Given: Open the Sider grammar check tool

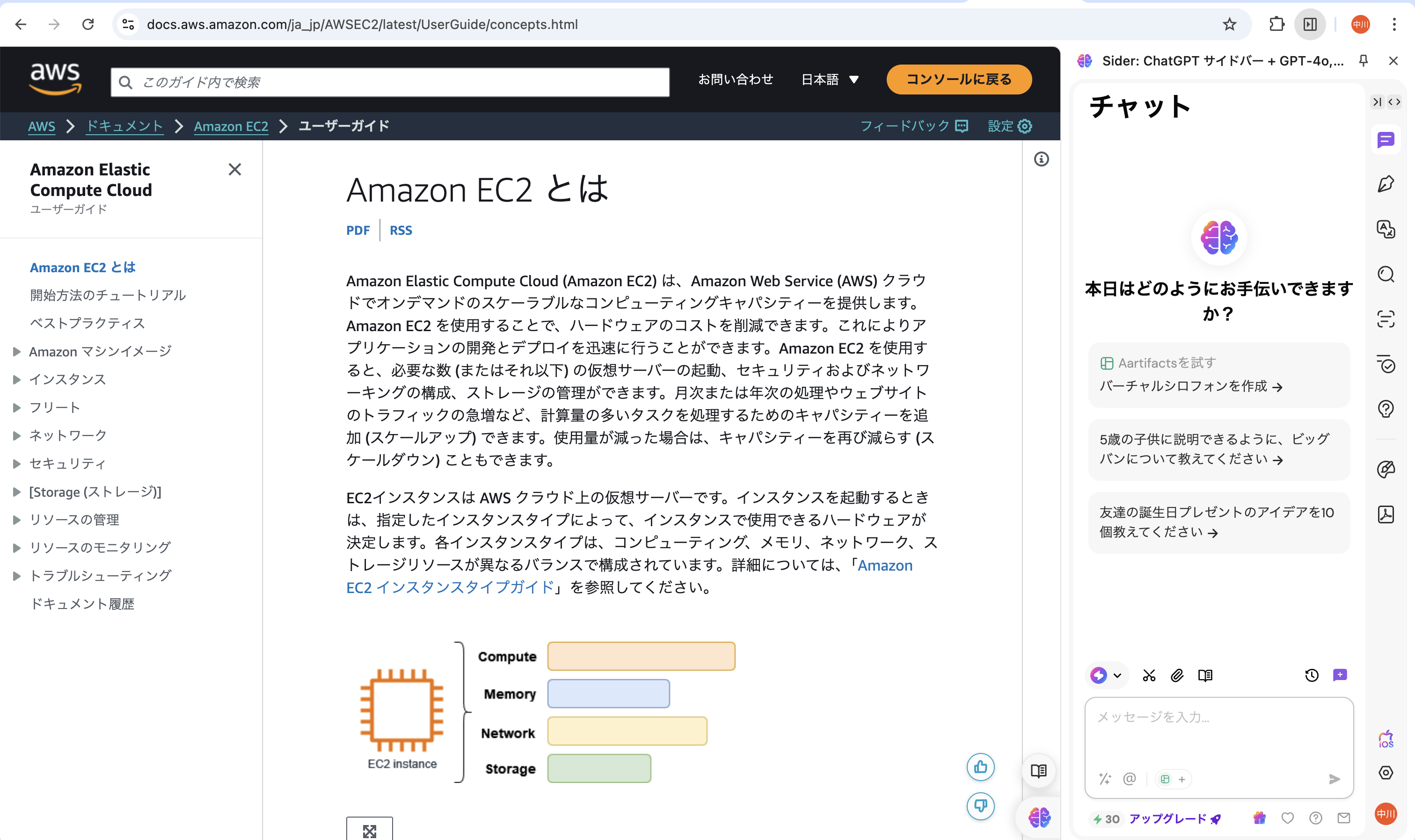Looking at the screenshot, I should 1386,364.
